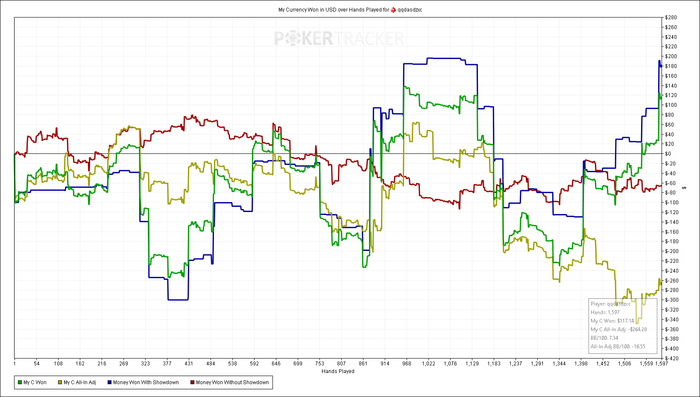
Task: Click the x-axis tick label '54'
Action: tap(37, 364)
